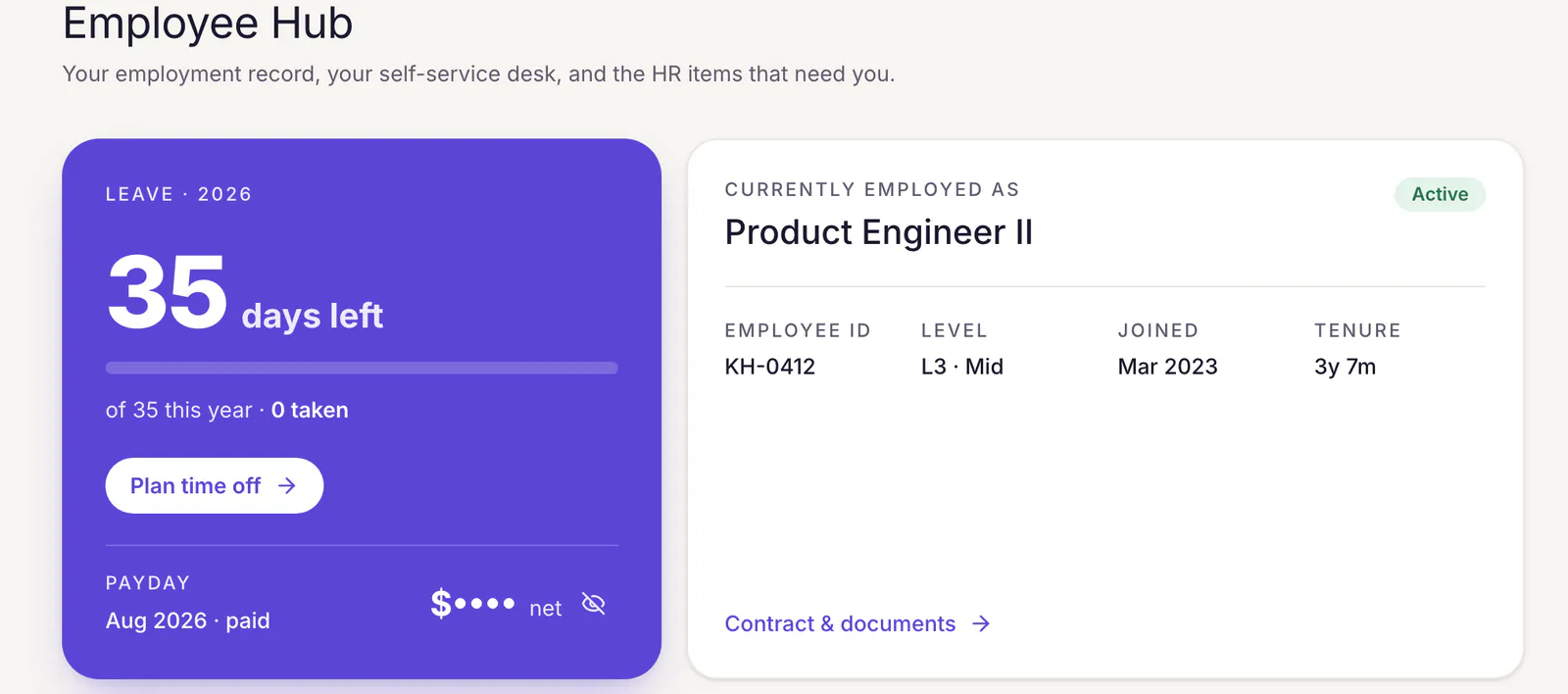This screenshot has height=694, width=1568.
Task: Click the JOINED column label
Action: [x=1158, y=330]
